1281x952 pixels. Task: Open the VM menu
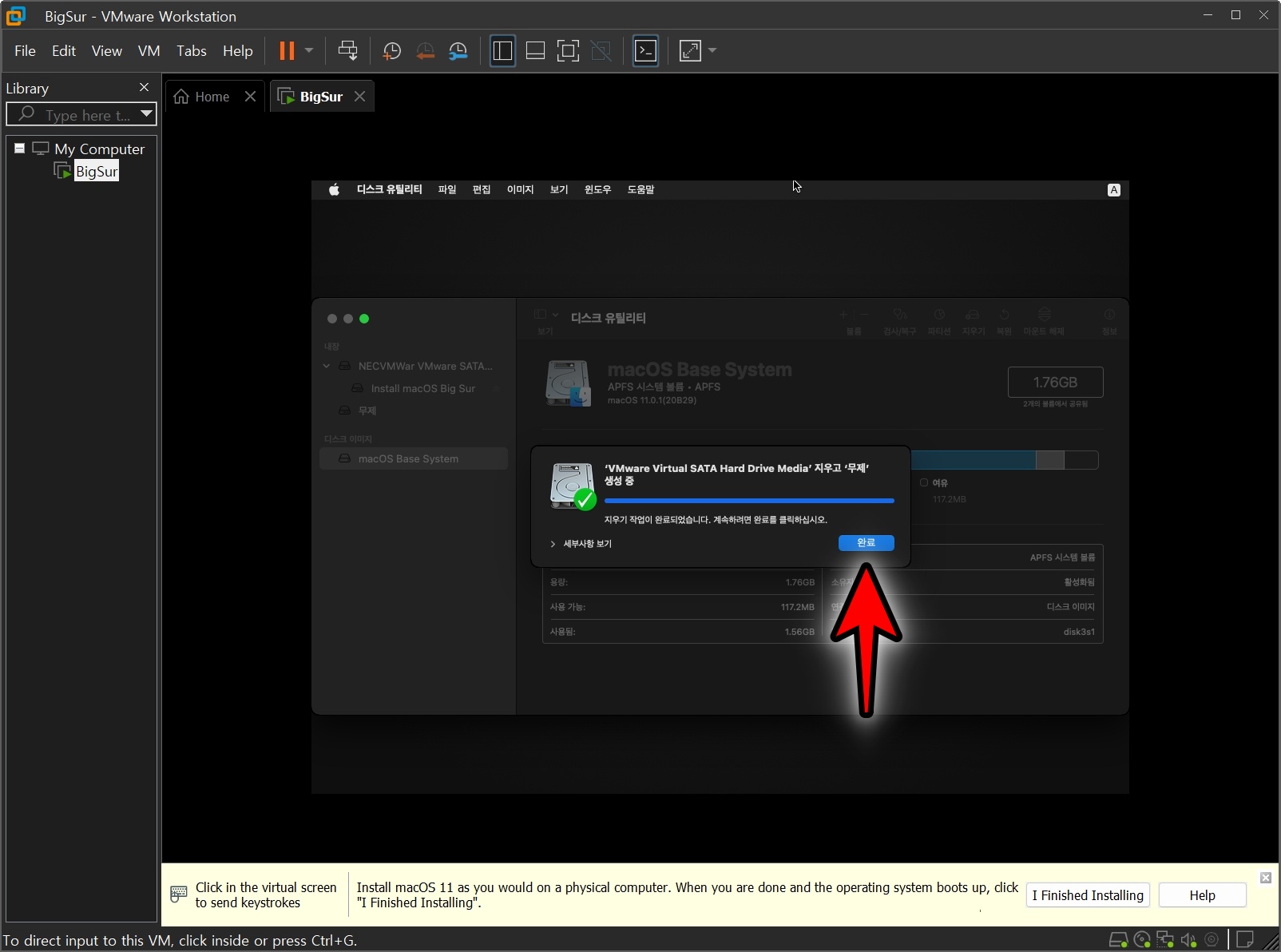pyautogui.click(x=149, y=51)
